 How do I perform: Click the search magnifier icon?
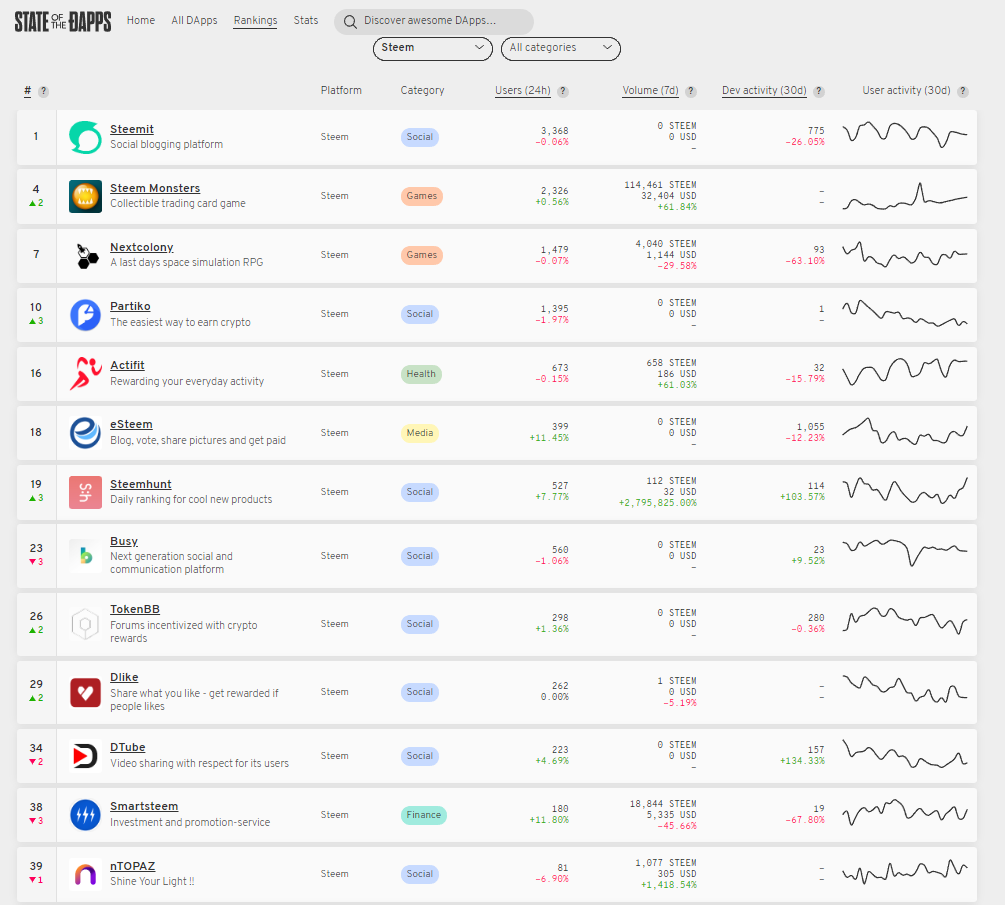coord(350,22)
